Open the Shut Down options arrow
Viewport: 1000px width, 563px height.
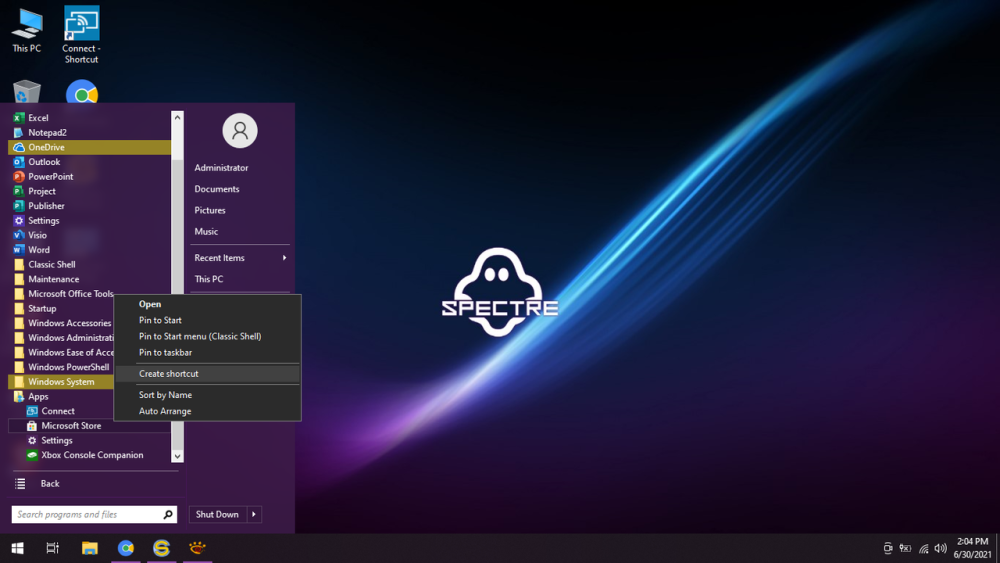pyautogui.click(x=254, y=515)
